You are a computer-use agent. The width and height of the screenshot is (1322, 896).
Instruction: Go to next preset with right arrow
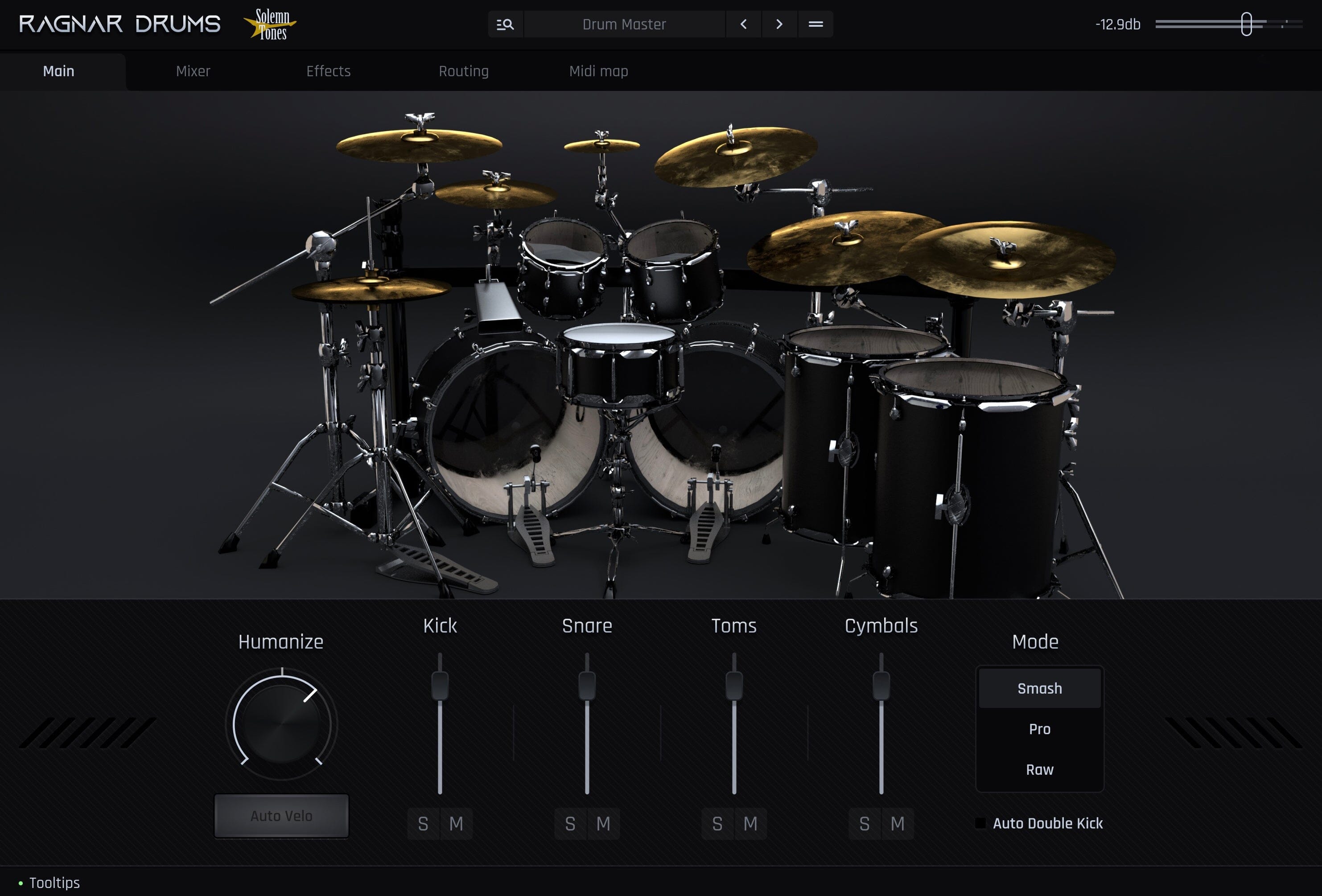pyautogui.click(x=779, y=25)
